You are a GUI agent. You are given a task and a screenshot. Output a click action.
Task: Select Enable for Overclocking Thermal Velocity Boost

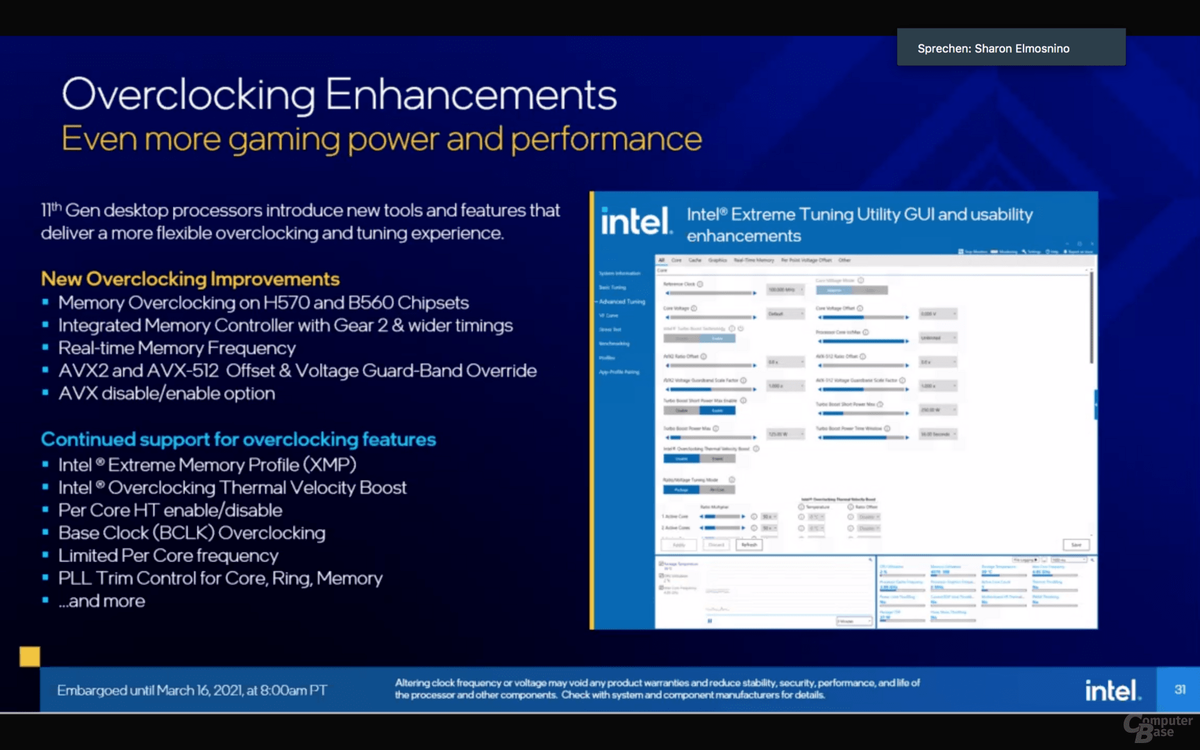point(718,458)
